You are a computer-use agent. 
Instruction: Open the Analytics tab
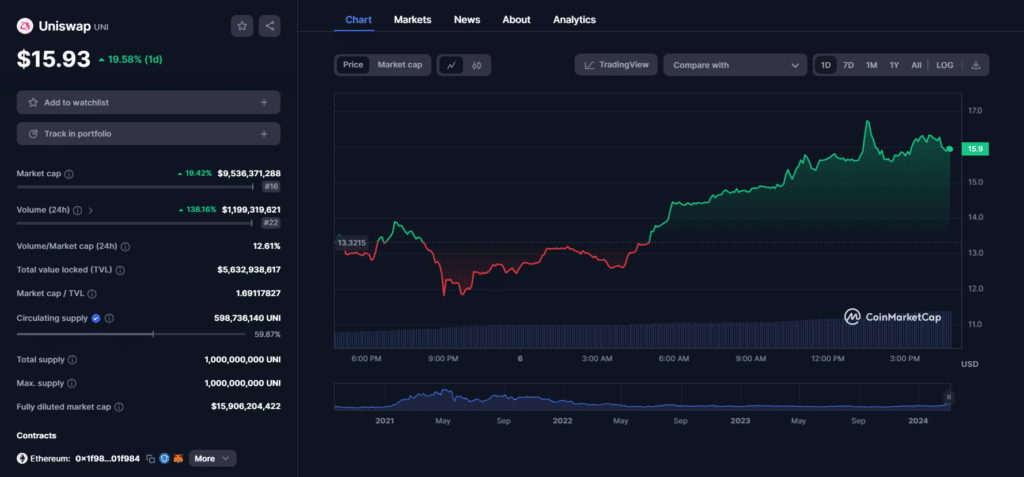pyautogui.click(x=574, y=20)
